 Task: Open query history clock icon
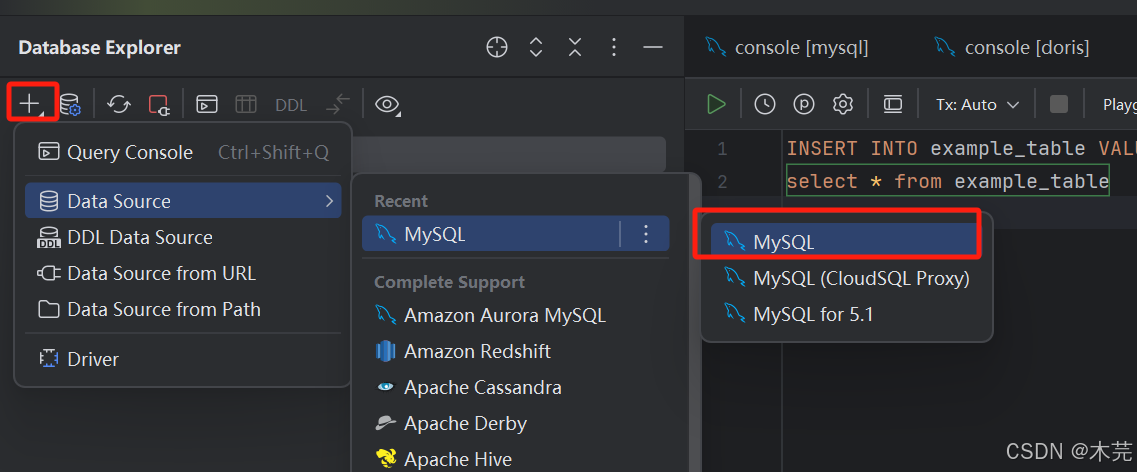[764, 104]
